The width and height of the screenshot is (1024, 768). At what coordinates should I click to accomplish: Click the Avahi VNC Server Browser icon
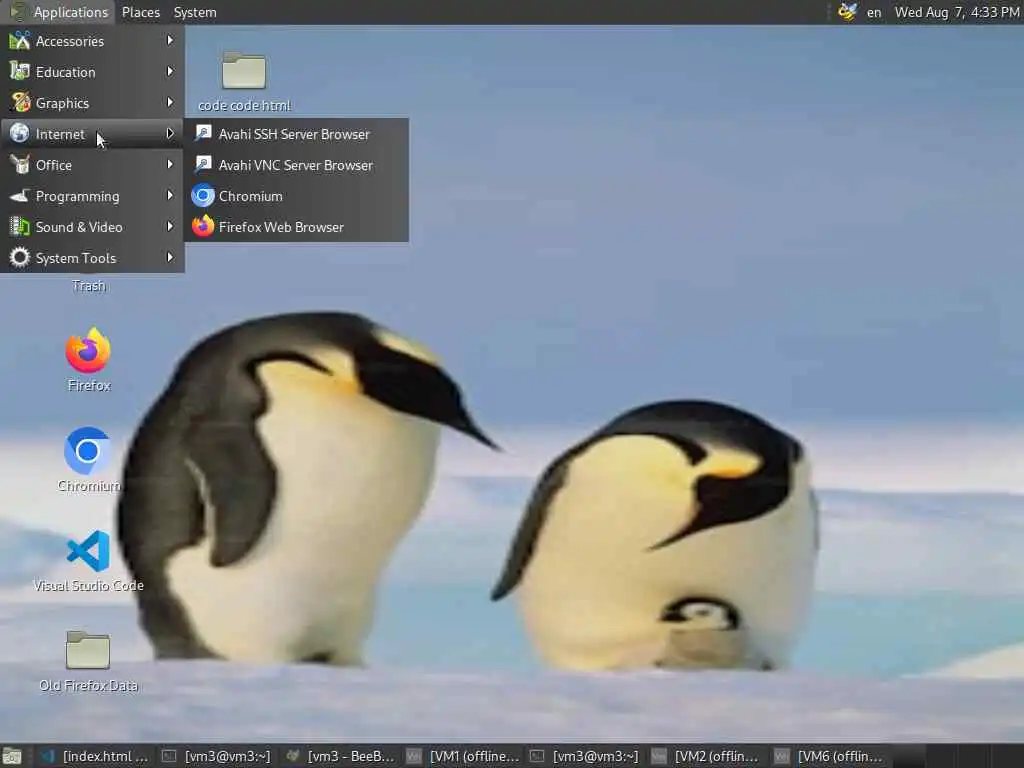[x=203, y=164]
